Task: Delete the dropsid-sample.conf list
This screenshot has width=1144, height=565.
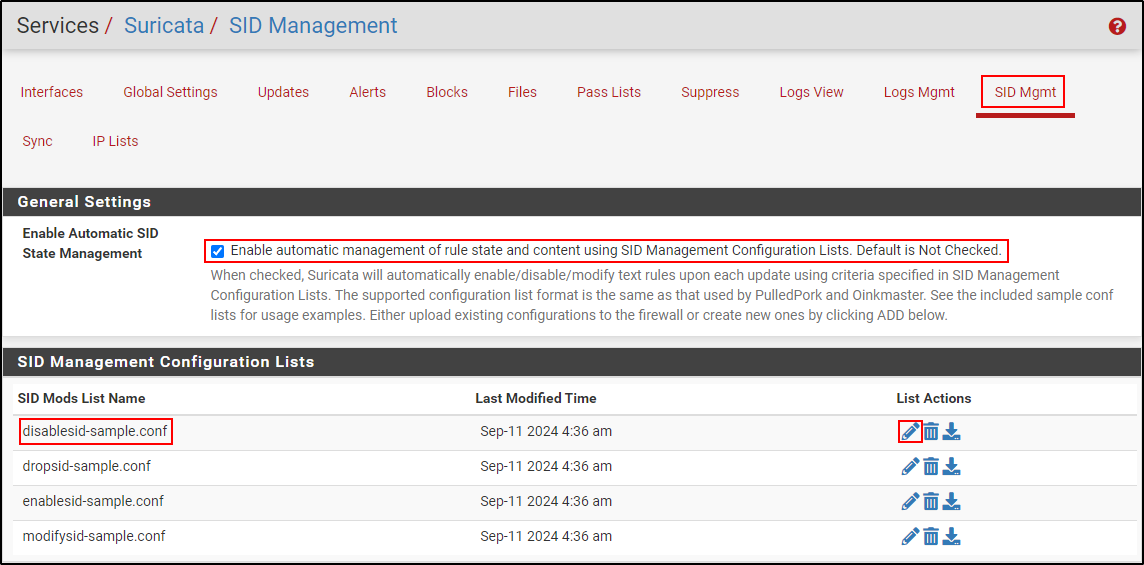Action: point(931,466)
